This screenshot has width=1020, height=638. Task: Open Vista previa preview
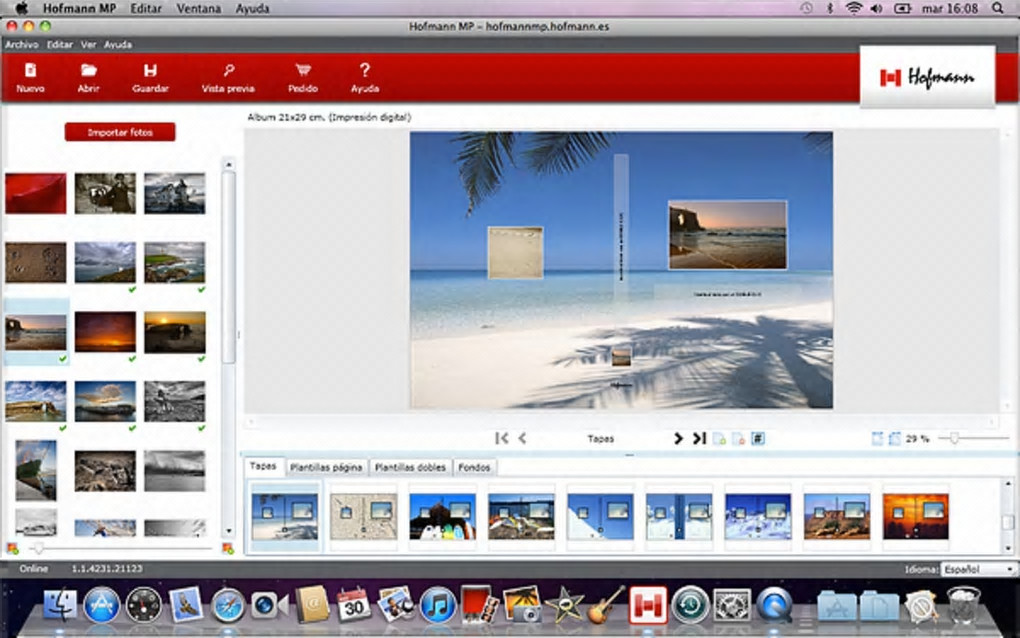228,77
